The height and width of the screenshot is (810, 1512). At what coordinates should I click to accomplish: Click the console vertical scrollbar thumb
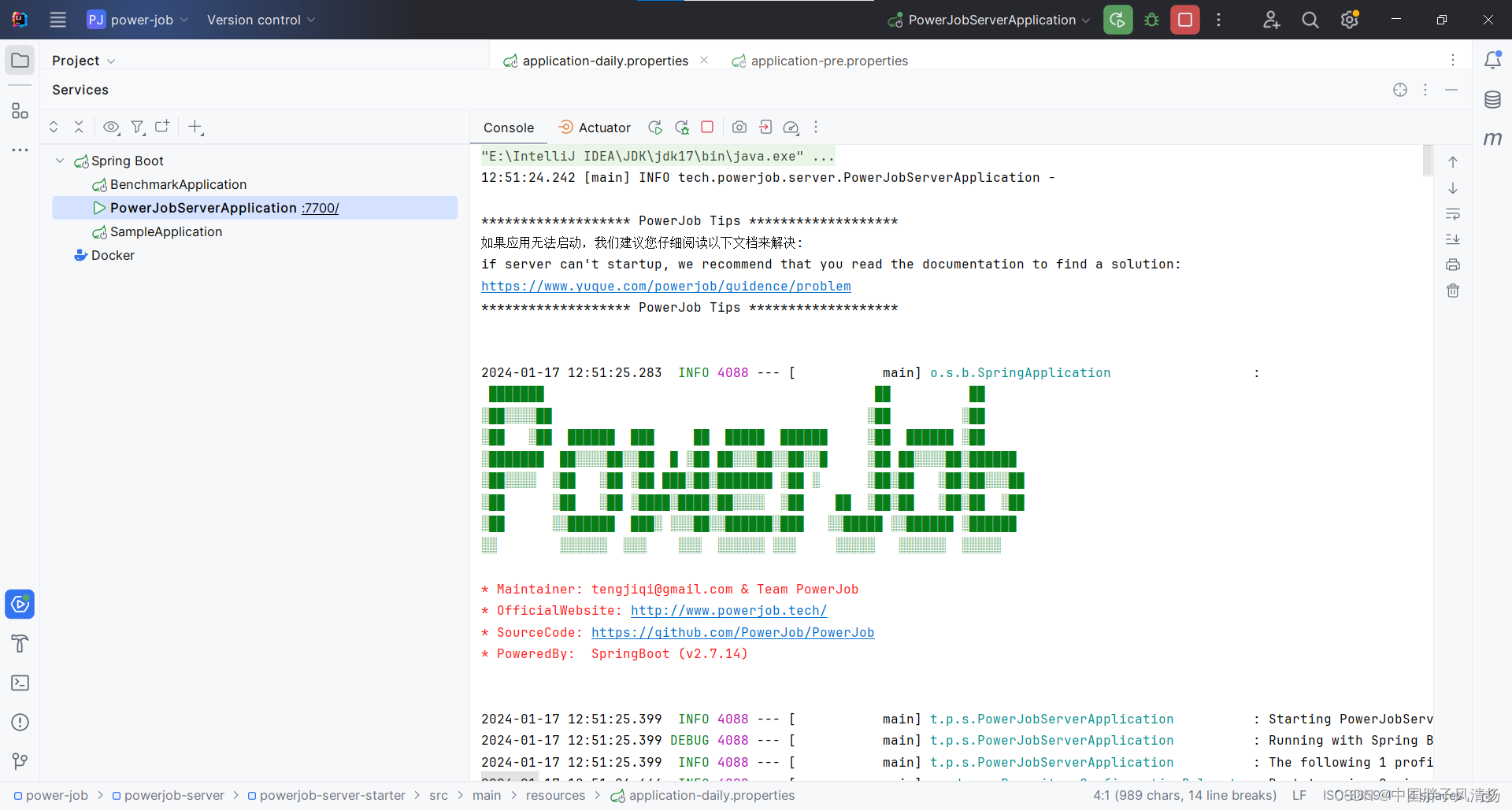coord(1428,161)
